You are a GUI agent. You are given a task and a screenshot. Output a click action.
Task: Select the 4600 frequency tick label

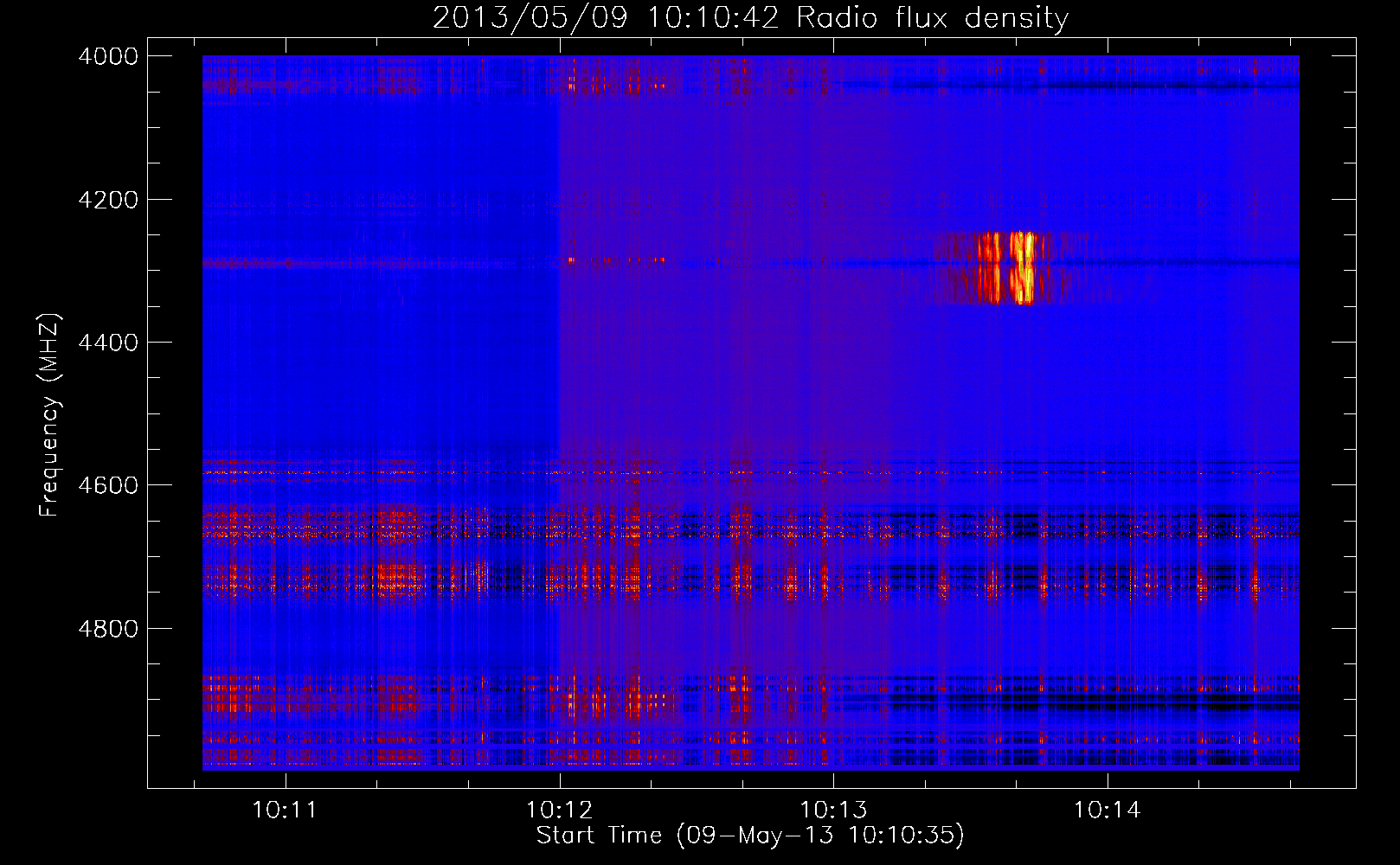click(x=108, y=485)
